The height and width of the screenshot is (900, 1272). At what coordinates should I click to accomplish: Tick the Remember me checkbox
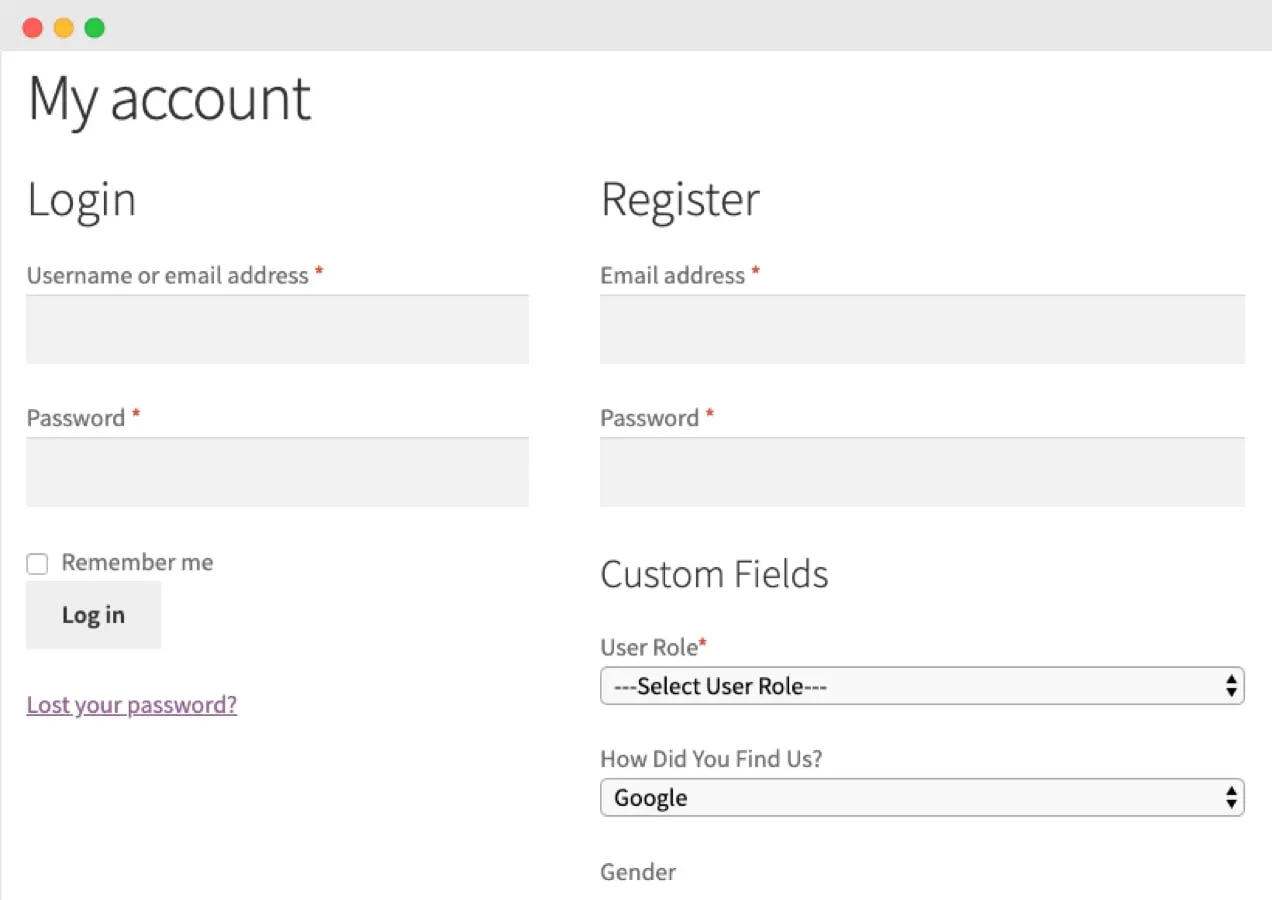[37, 564]
